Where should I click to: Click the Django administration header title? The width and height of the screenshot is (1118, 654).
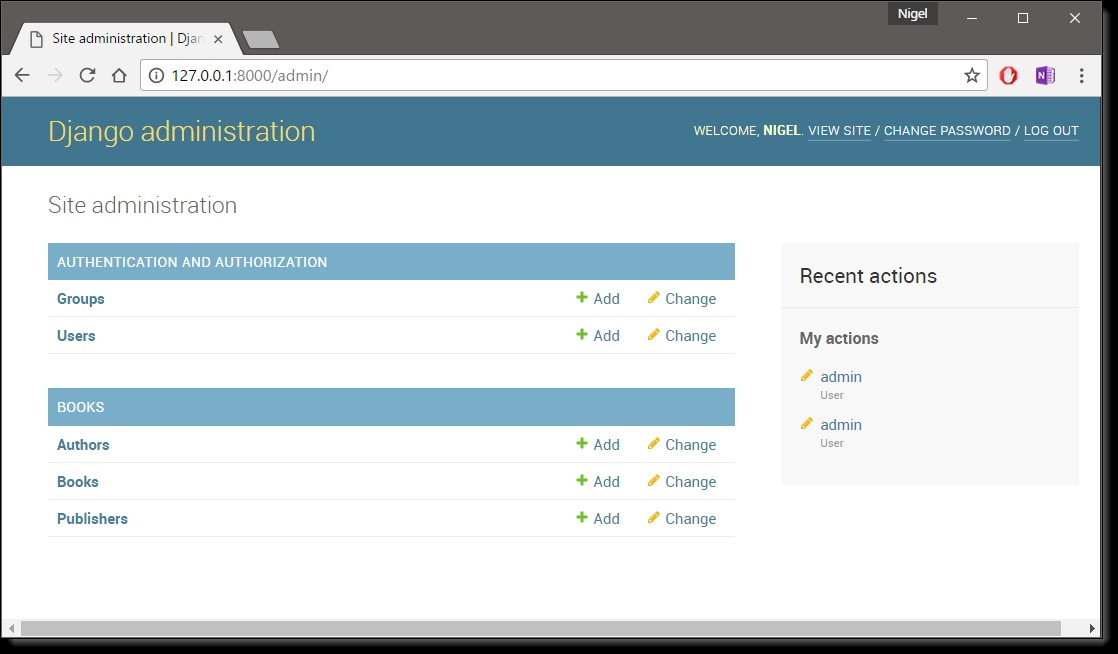[181, 131]
